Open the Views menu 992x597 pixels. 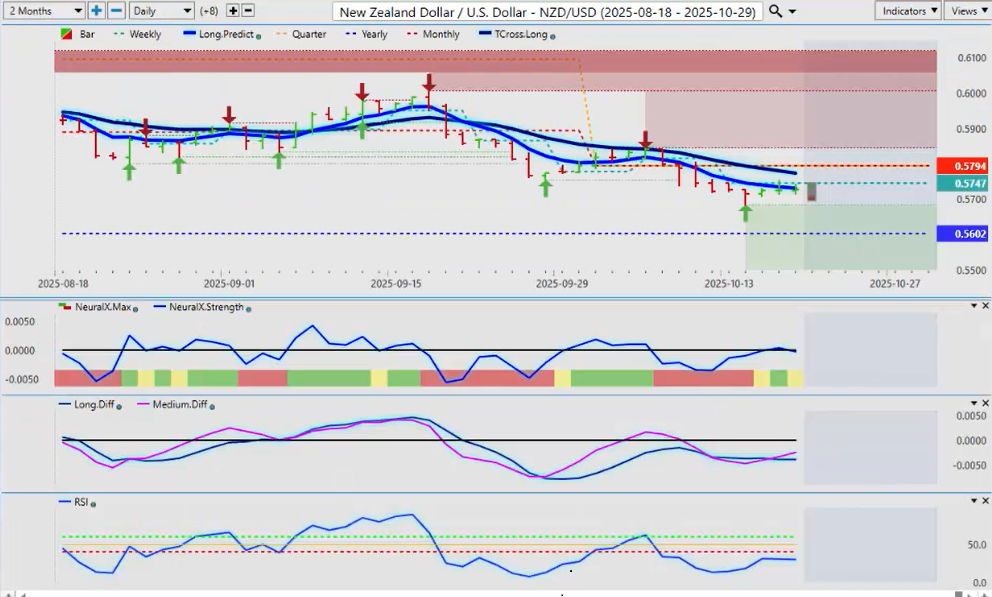click(966, 10)
